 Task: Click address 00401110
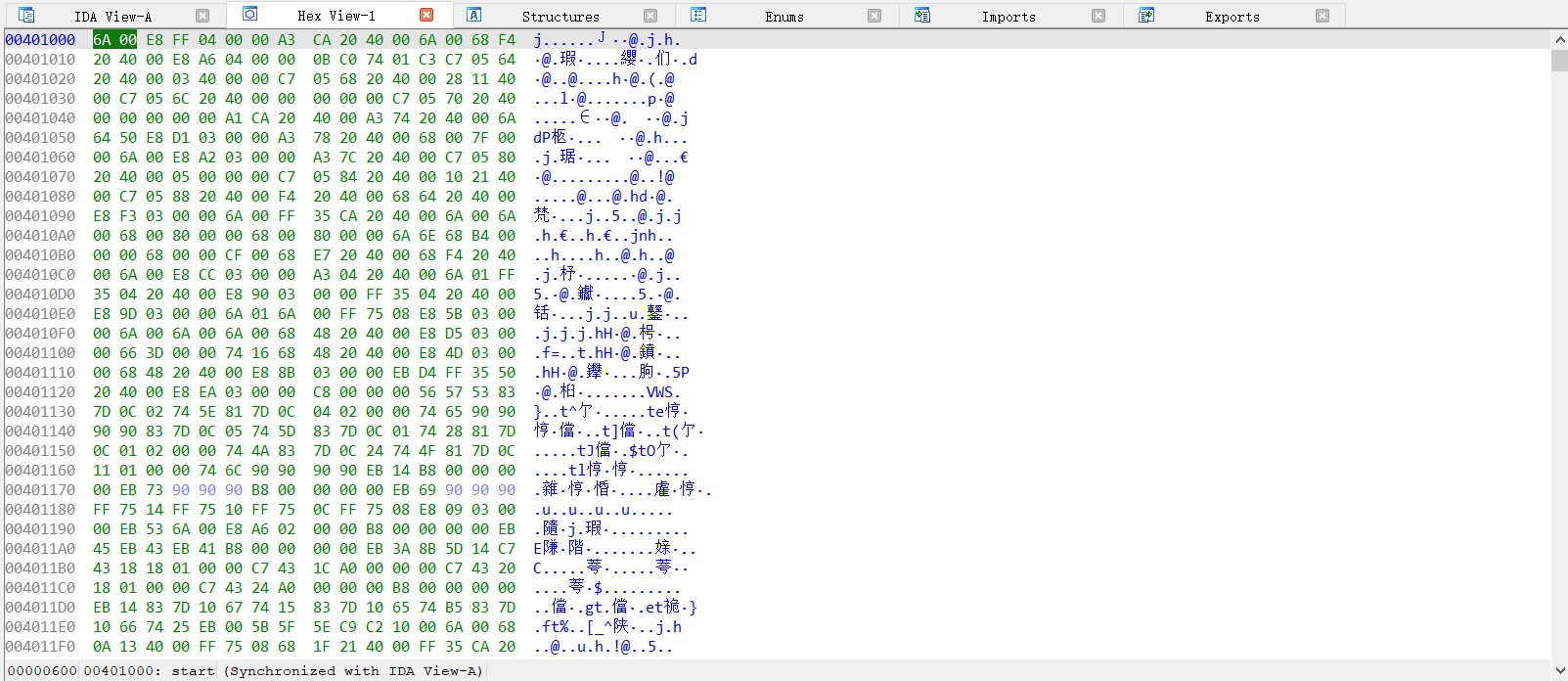click(x=40, y=373)
